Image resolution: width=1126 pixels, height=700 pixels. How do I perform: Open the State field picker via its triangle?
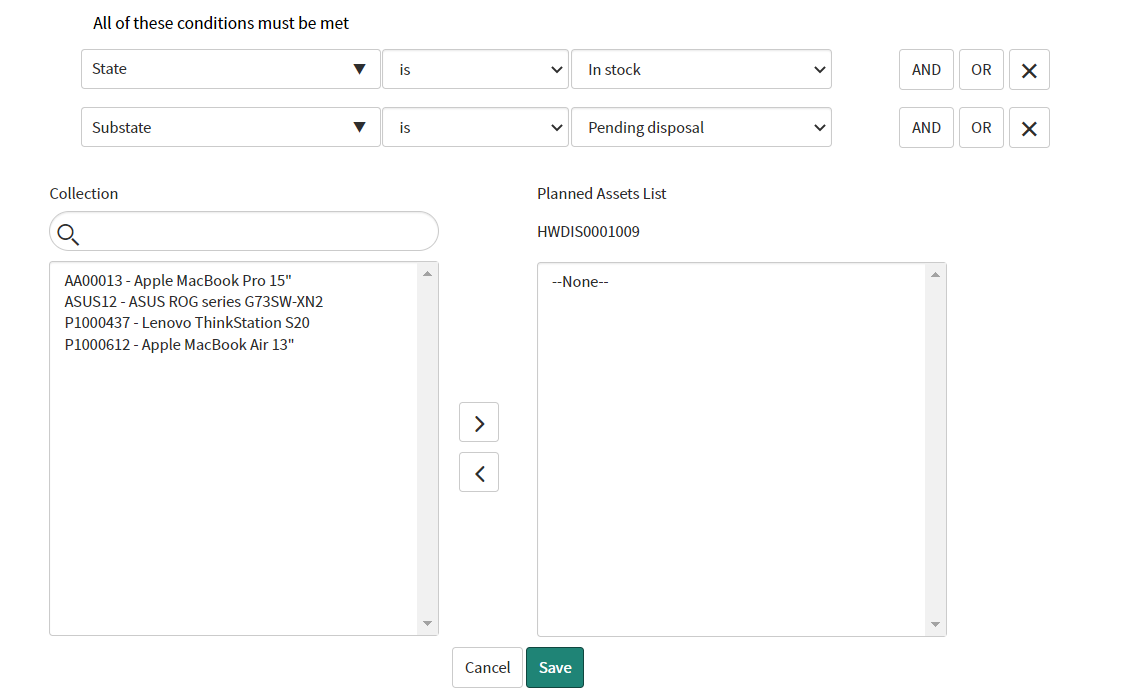(360, 69)
